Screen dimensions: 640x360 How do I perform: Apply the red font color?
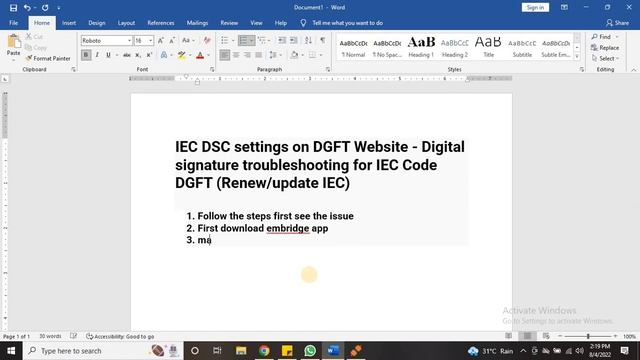[x=200, y=55]
